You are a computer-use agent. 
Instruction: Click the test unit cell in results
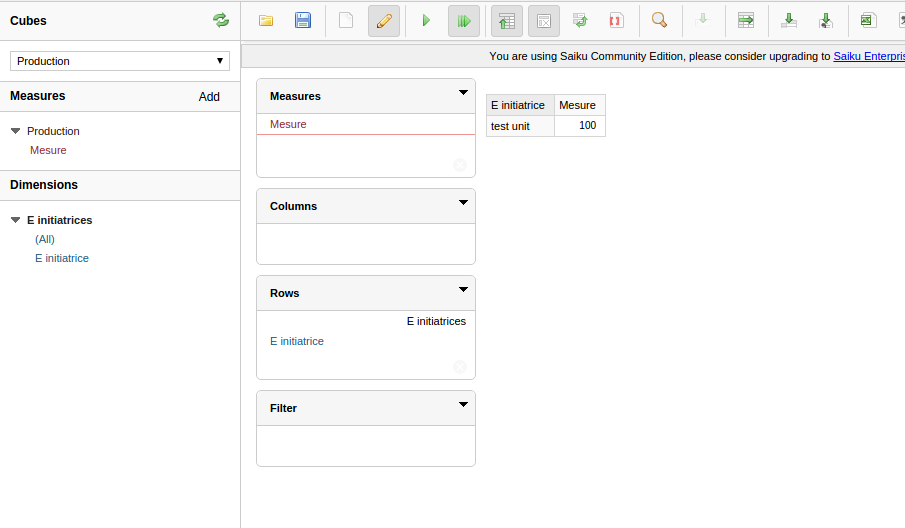click(521, 126)
